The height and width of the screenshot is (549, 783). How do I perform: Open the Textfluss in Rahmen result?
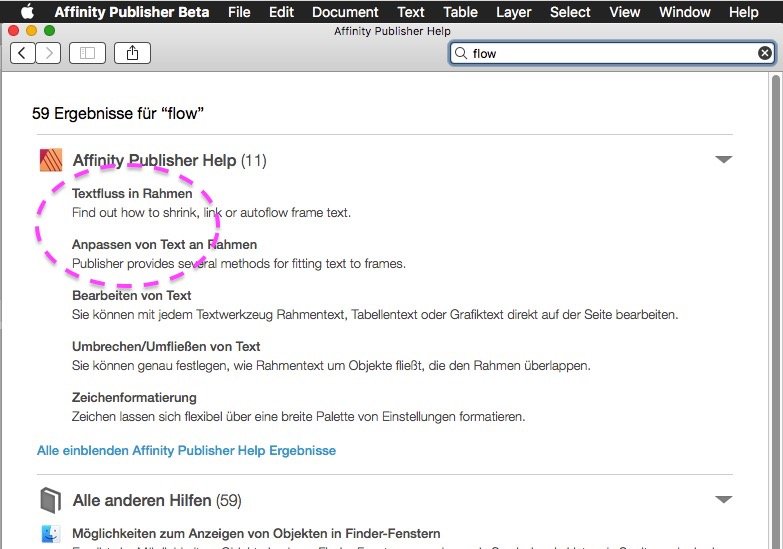coord(132,193)
